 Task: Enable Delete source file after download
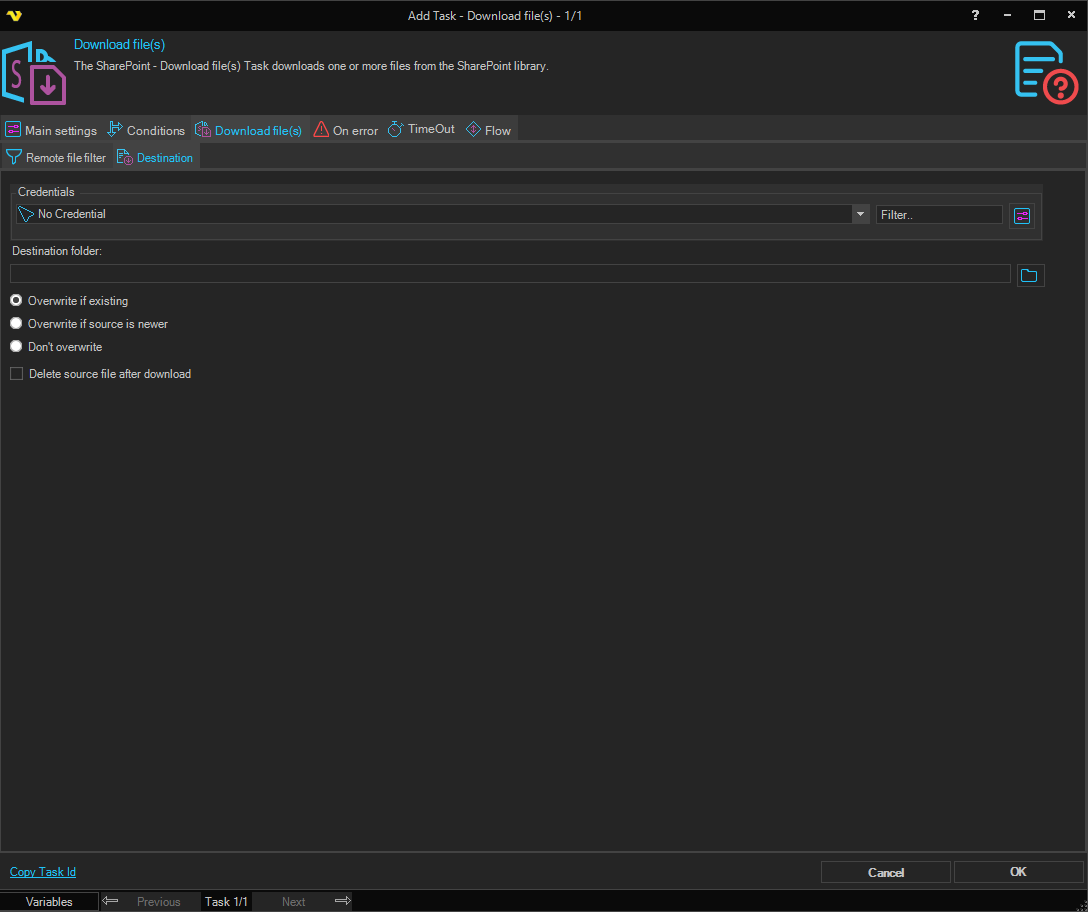(x=16, y=374)
